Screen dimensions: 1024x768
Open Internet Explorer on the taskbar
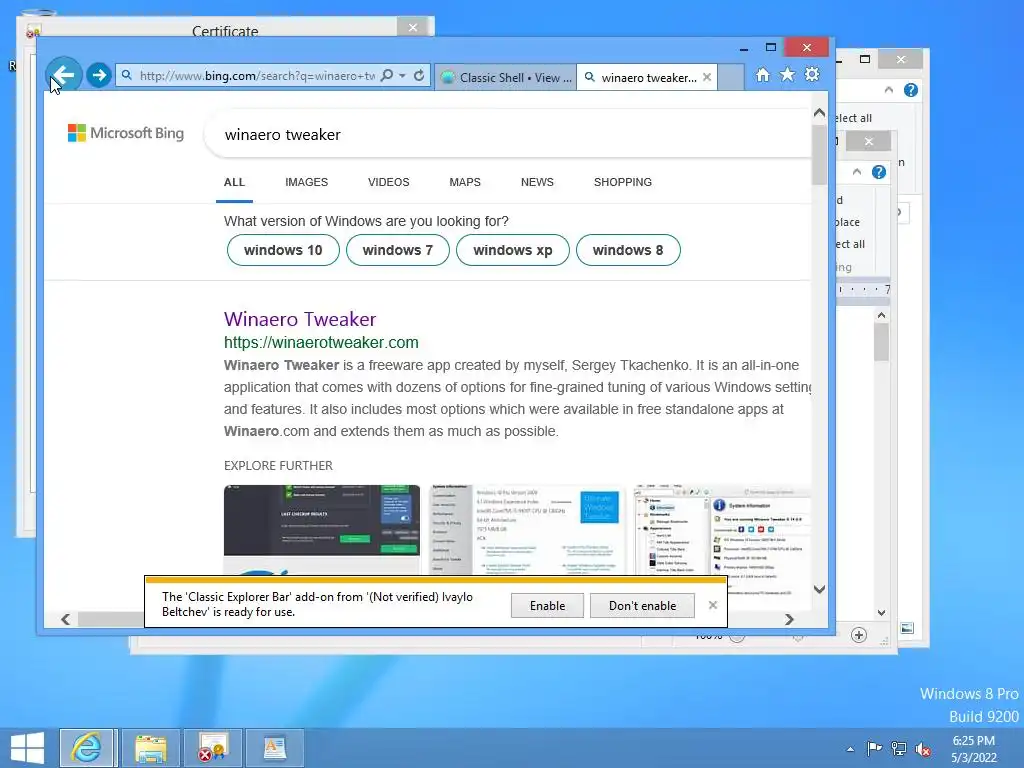point(88,748)
